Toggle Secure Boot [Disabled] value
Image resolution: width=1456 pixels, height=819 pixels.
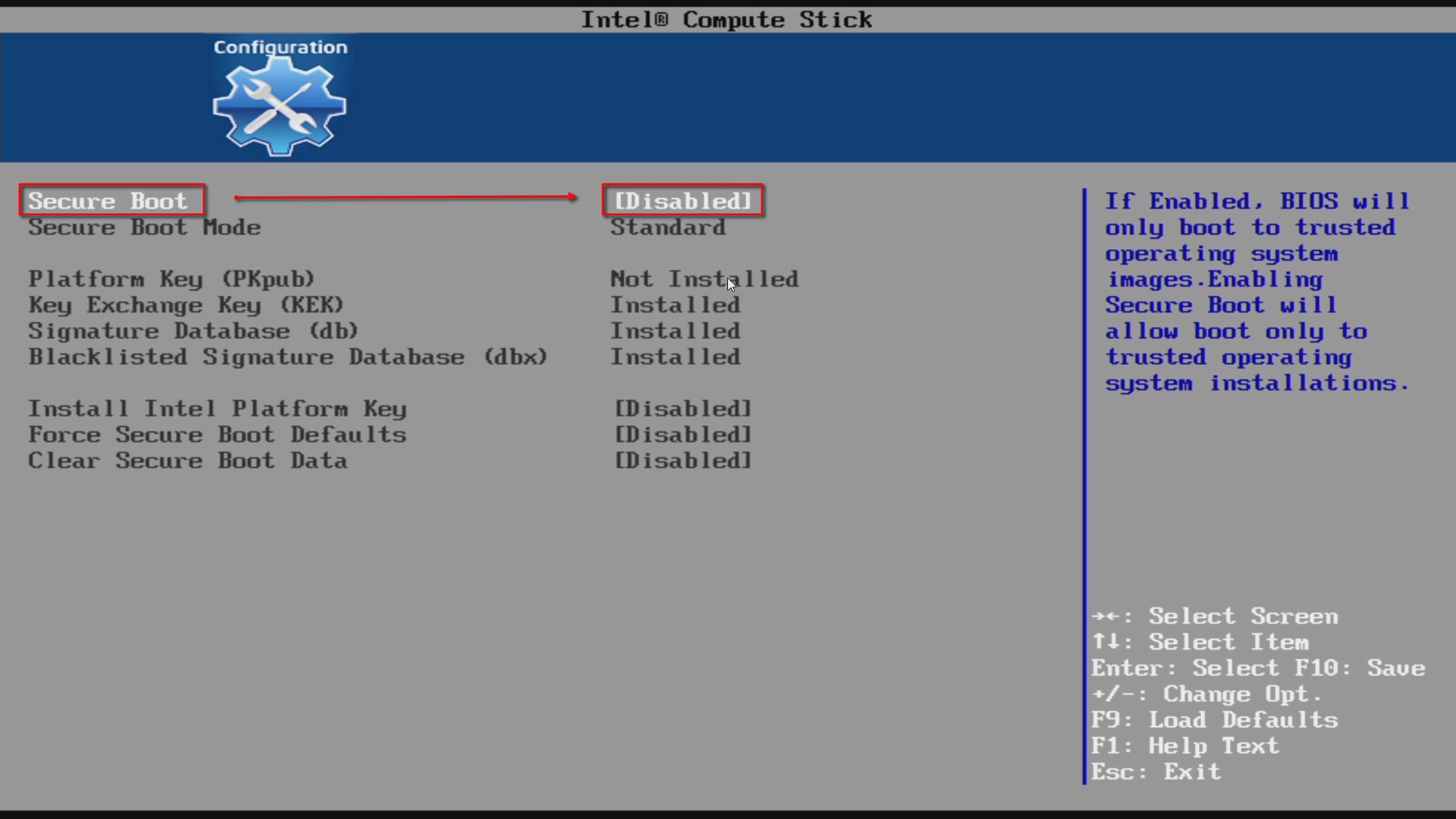point(682,201)
